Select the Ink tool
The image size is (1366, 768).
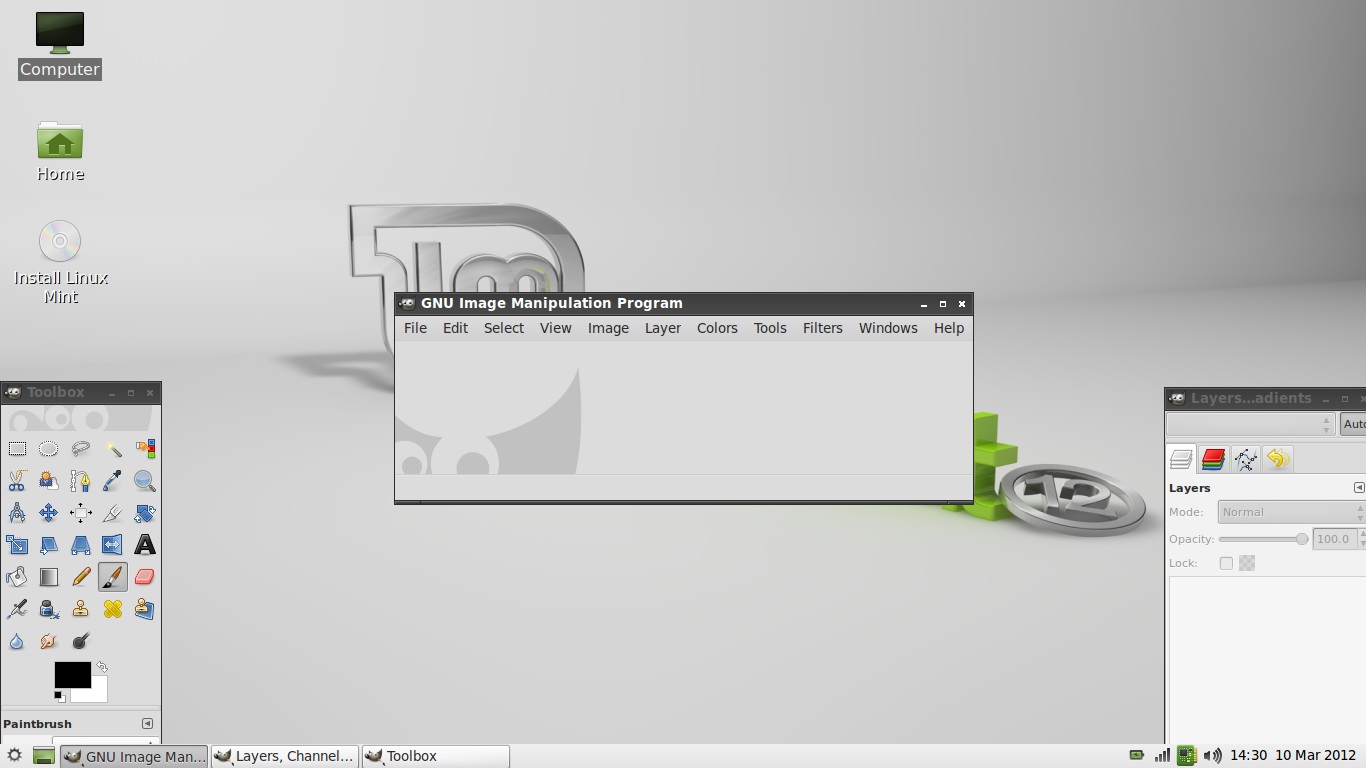49,609
